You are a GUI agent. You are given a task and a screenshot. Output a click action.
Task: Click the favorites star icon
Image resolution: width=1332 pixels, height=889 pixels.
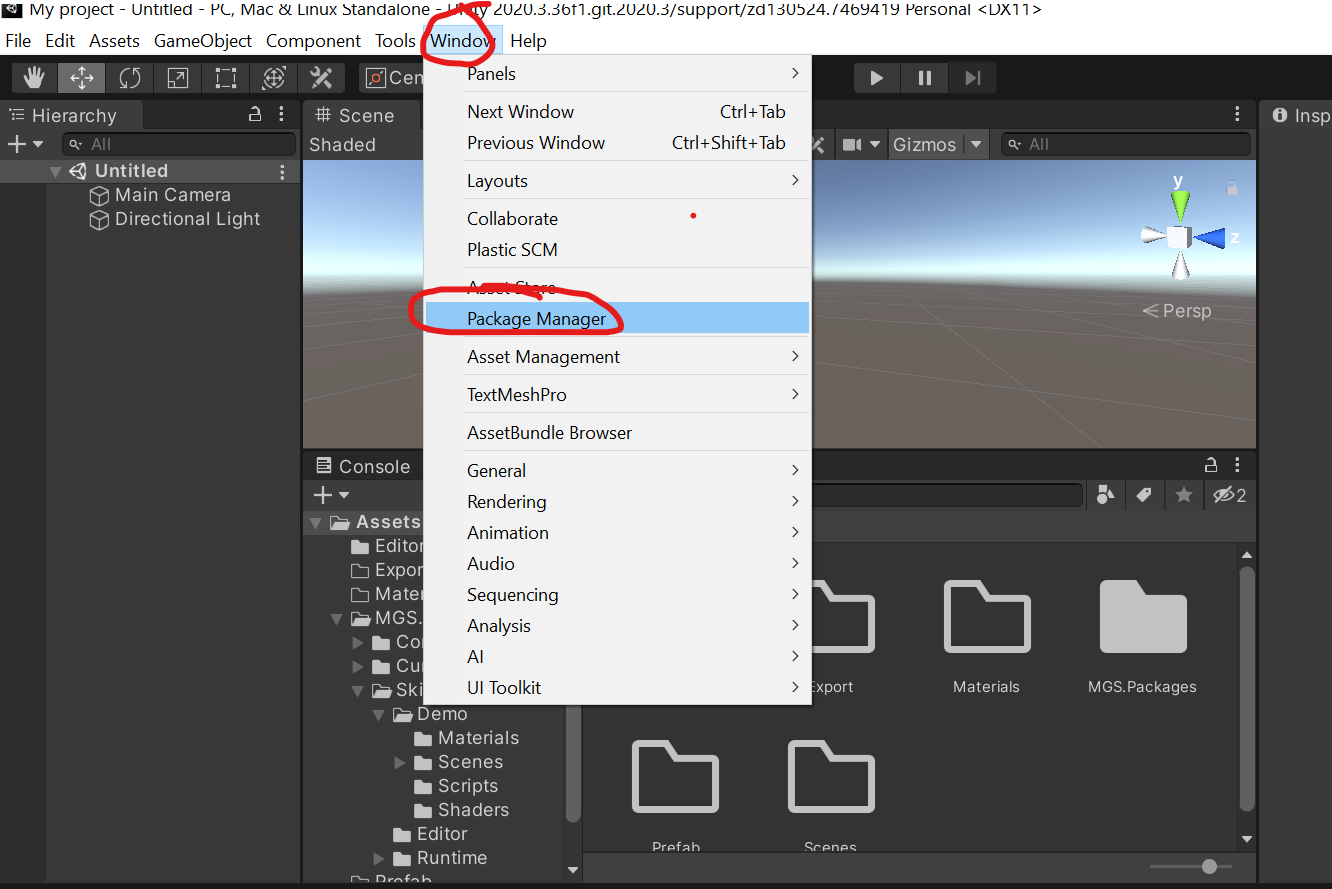pyautogui.click(x=1184, y=495)
